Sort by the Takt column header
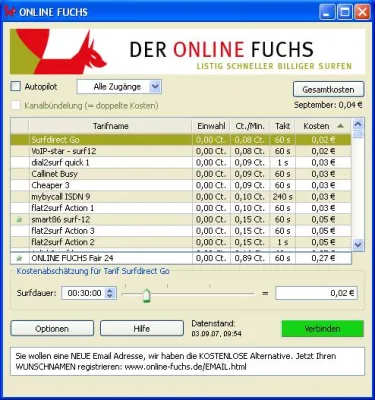This screenshot has width=375, height=400. click(282, 126)
